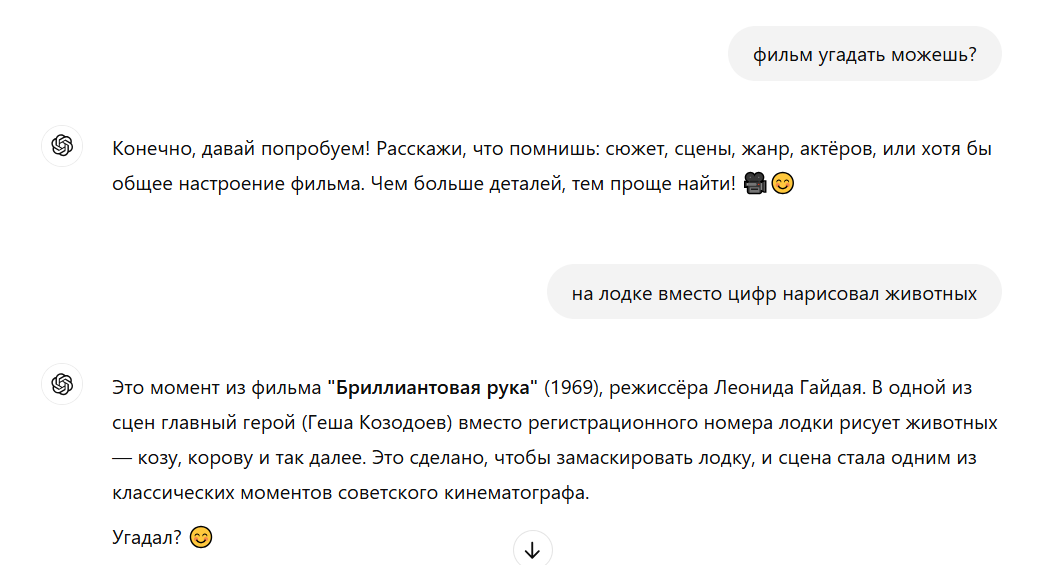
Task: Click the text Угадал?
Action: click(x=147, y=537)
